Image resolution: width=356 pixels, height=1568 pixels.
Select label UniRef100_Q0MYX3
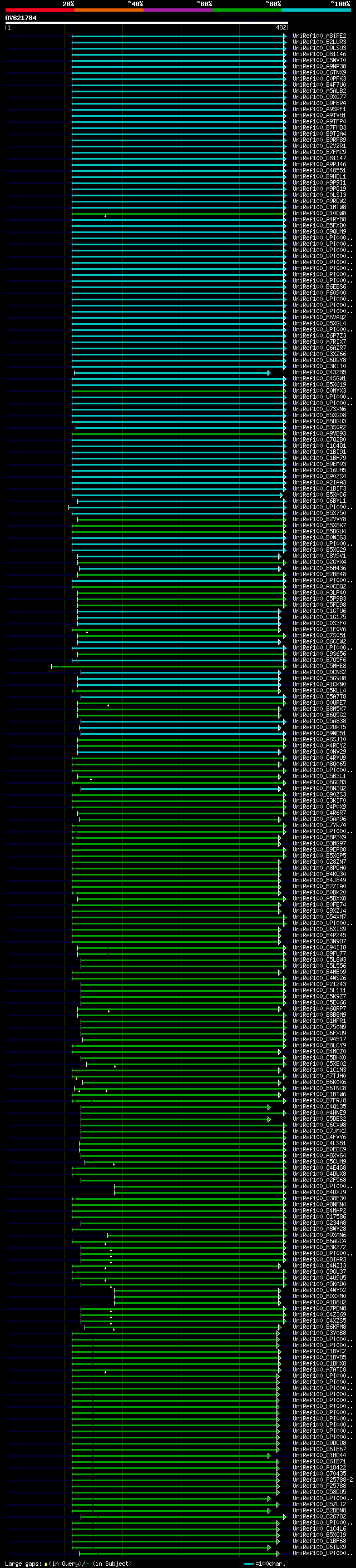pyautogui.click(x=319, y=391)
